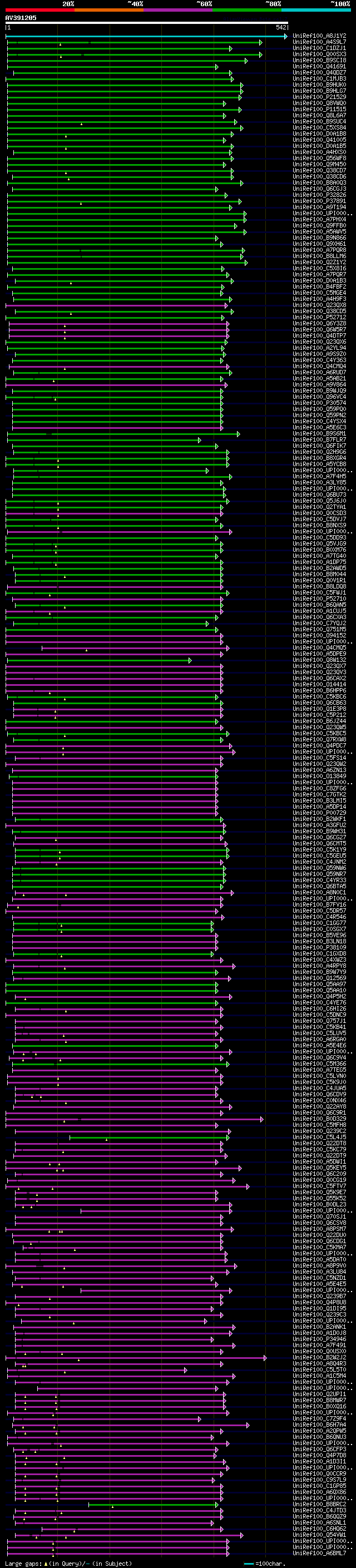Viewport: 356px width, 1568px height.
Task: Select hit UniRef100_B9HUK0
Action: pyautogui.click(x=319, y=85)
